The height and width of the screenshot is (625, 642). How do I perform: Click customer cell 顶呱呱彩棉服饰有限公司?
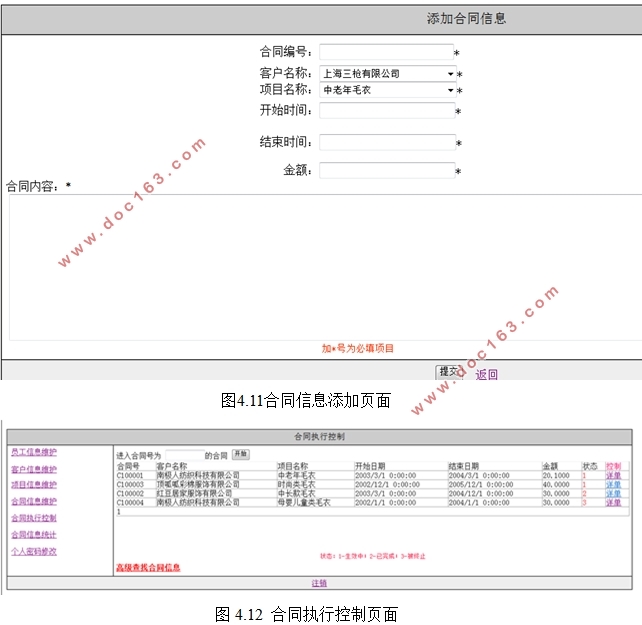pyautogui.click(x=198, y=485)
